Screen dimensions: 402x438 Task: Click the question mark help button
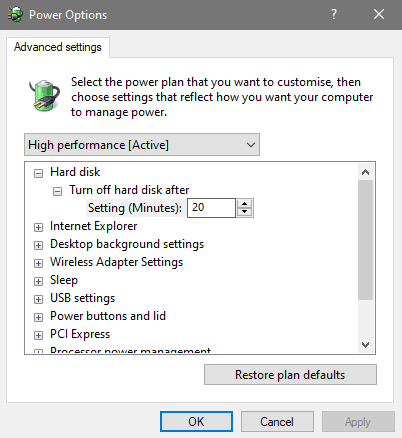click(x=334, y=14)
